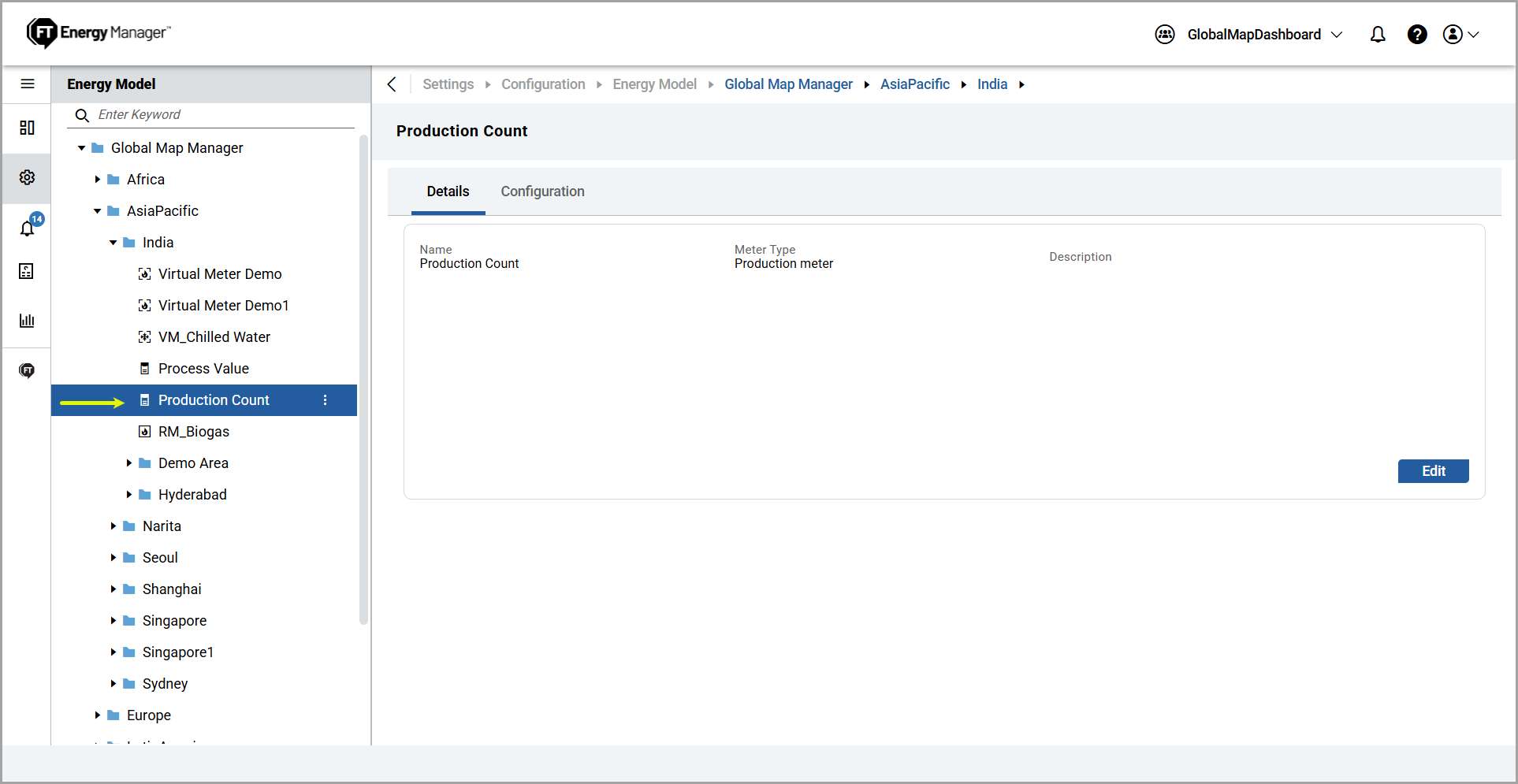Open the reports icon in left sidebar
The image size is (1518, 784).
(27, 272)
